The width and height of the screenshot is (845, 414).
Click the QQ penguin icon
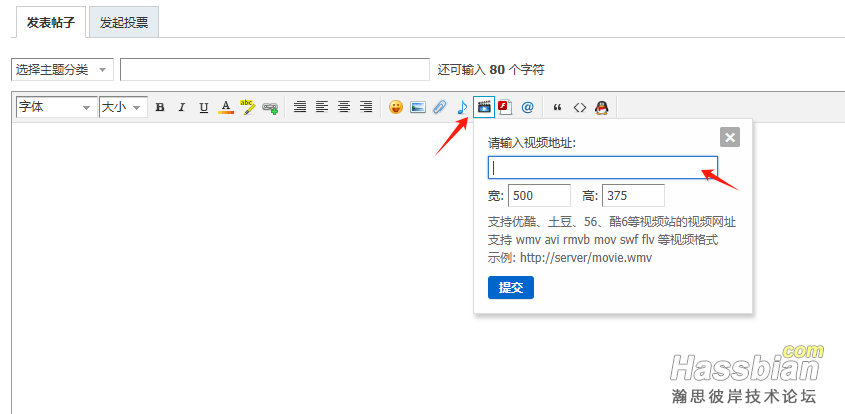601,107
